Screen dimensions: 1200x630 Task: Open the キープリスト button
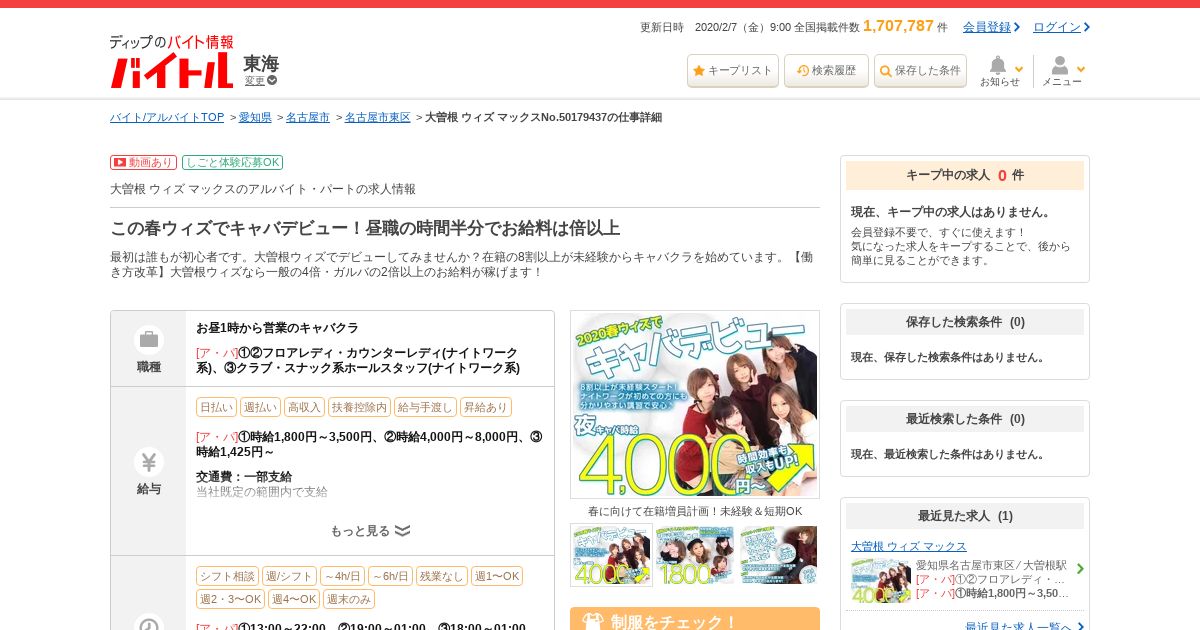(733, 71)
